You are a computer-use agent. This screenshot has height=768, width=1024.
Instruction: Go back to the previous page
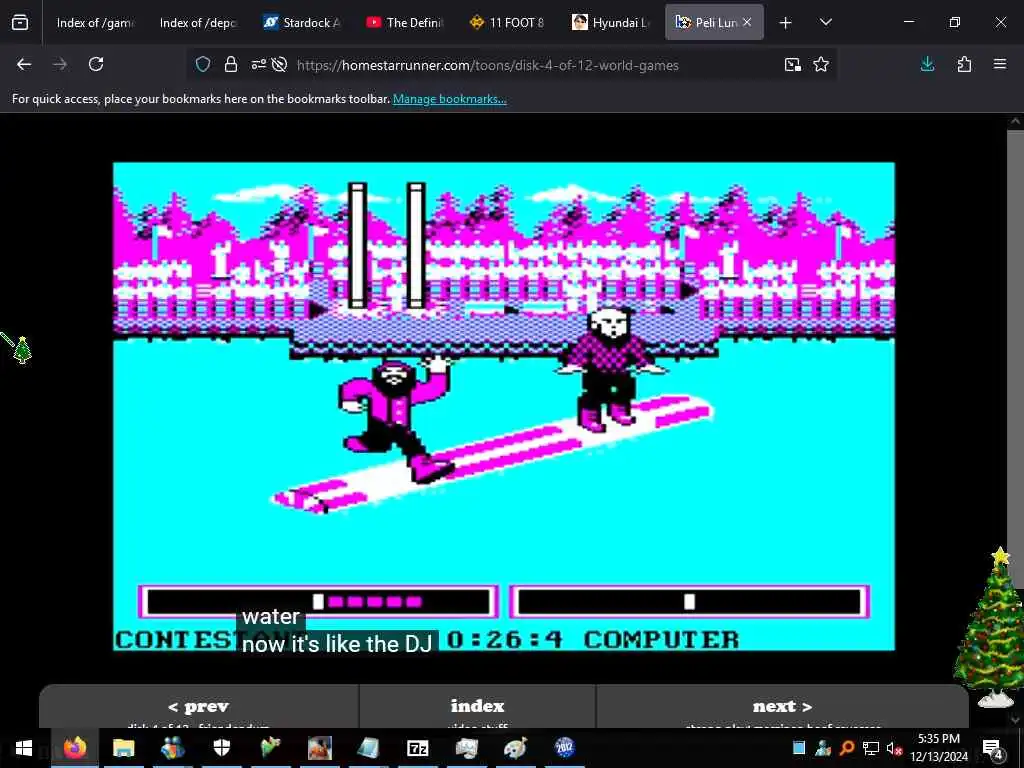24,64
